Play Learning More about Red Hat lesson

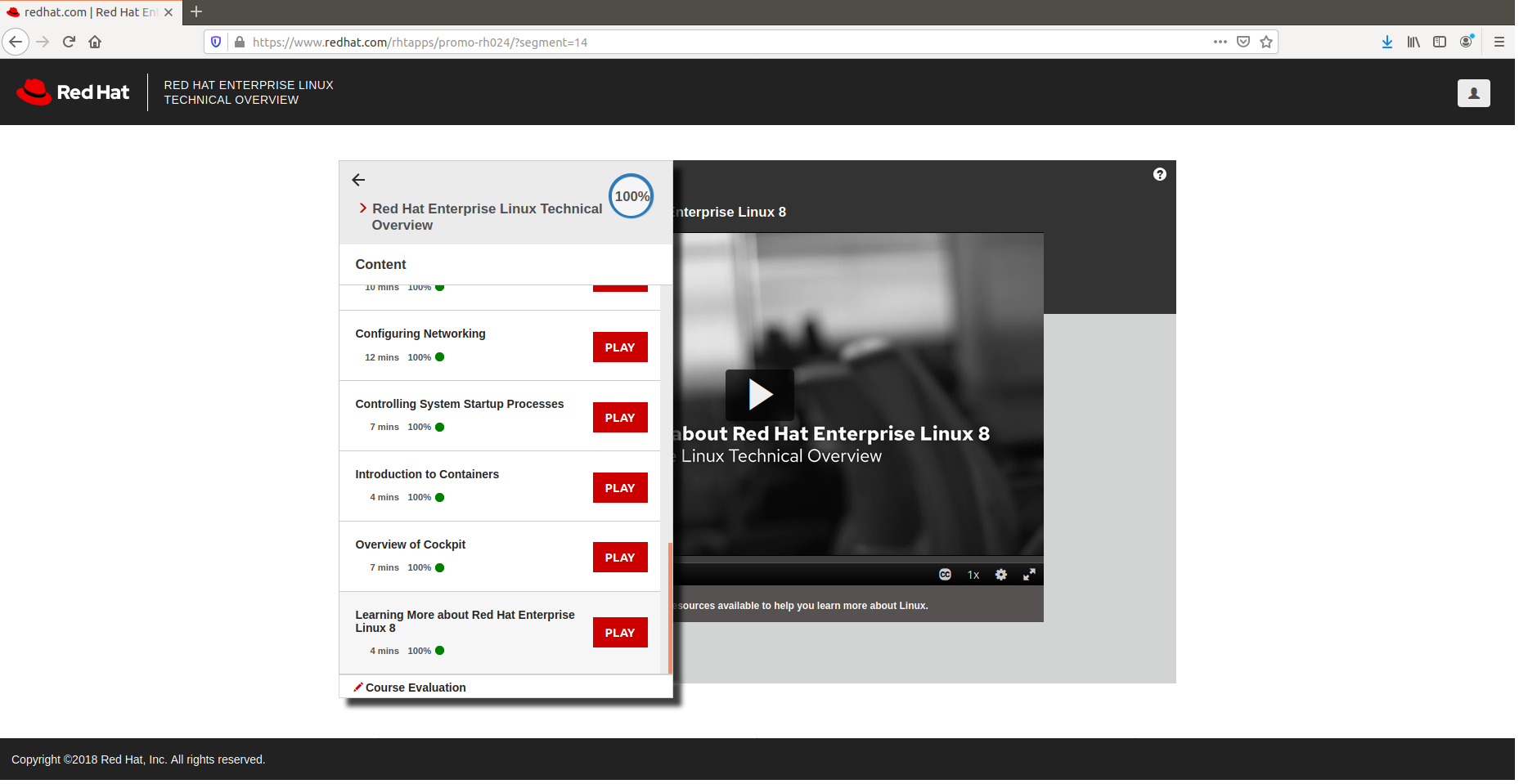click(620, 633)
